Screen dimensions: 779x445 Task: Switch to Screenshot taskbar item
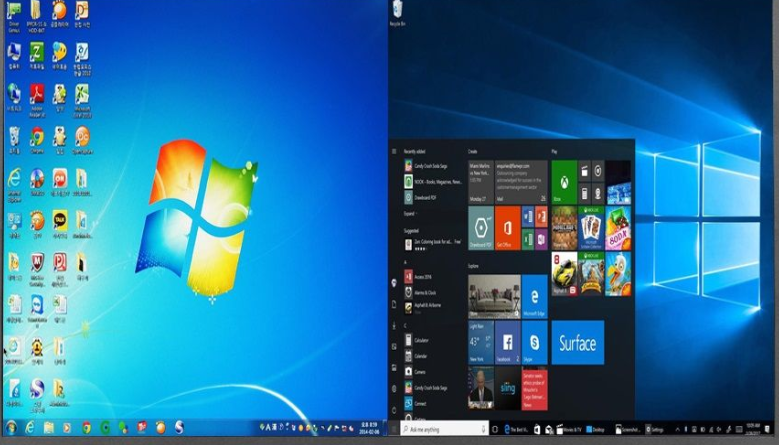click(x=627, y=429)
